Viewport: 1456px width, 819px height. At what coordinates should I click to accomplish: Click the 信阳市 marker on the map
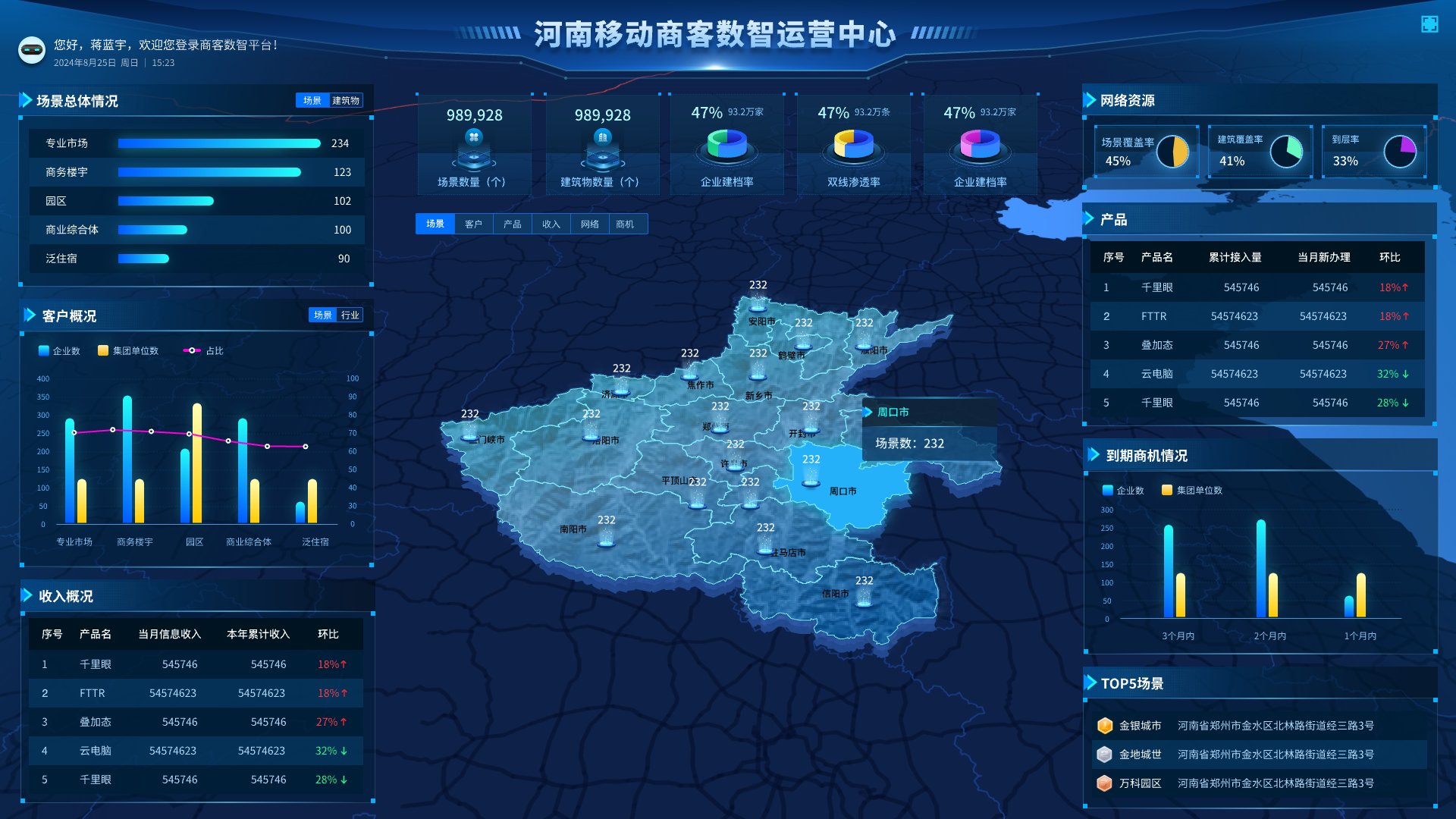coord(864,599)
